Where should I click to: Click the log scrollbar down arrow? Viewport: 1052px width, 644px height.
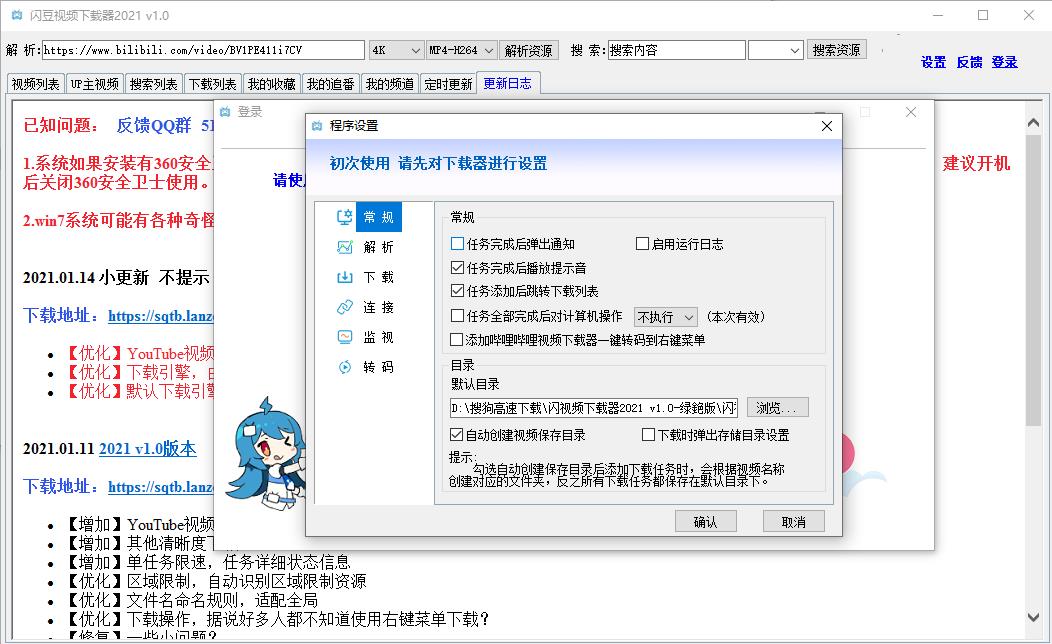tap(1033, 617)
